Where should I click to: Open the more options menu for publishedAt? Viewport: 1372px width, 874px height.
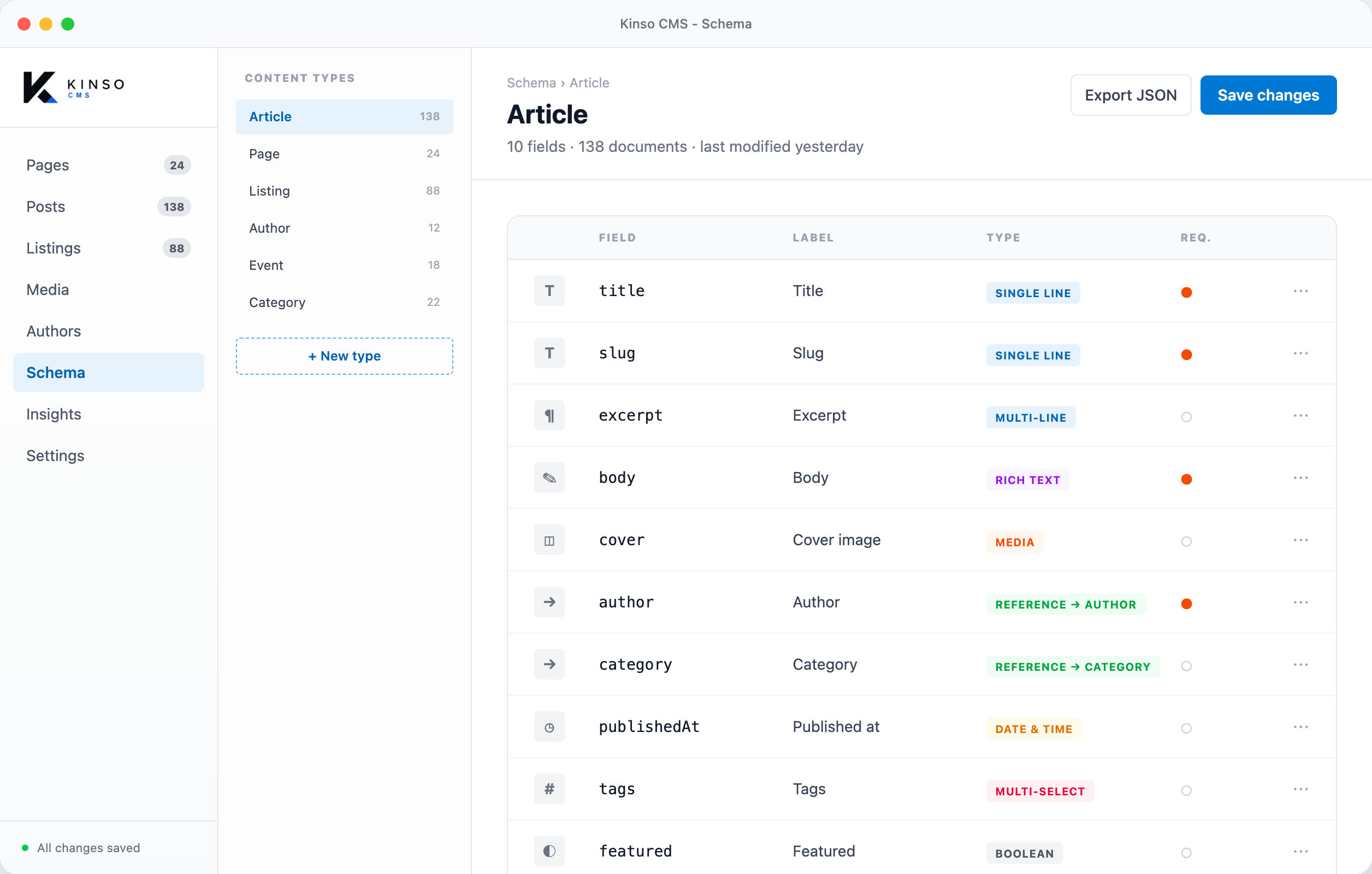pyautogui.click(x=1301, y=727)
